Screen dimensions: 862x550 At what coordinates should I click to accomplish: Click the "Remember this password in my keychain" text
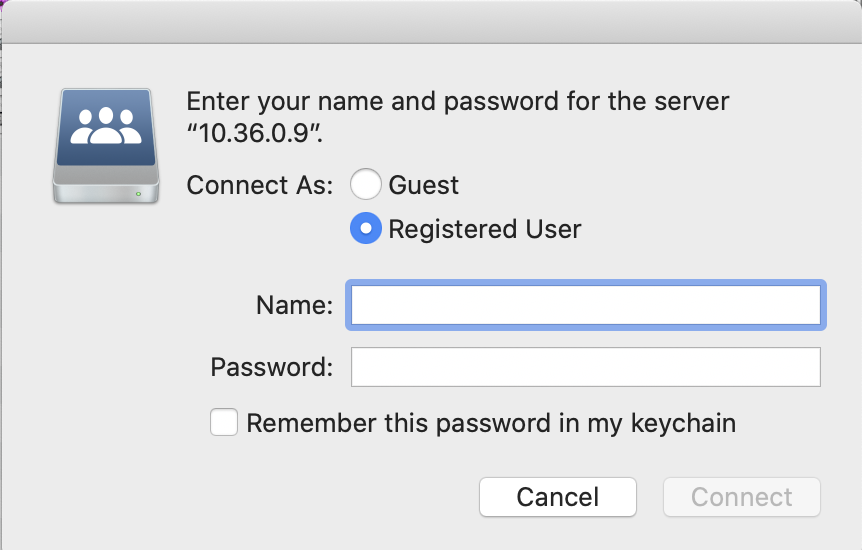(x=491, y=423)
